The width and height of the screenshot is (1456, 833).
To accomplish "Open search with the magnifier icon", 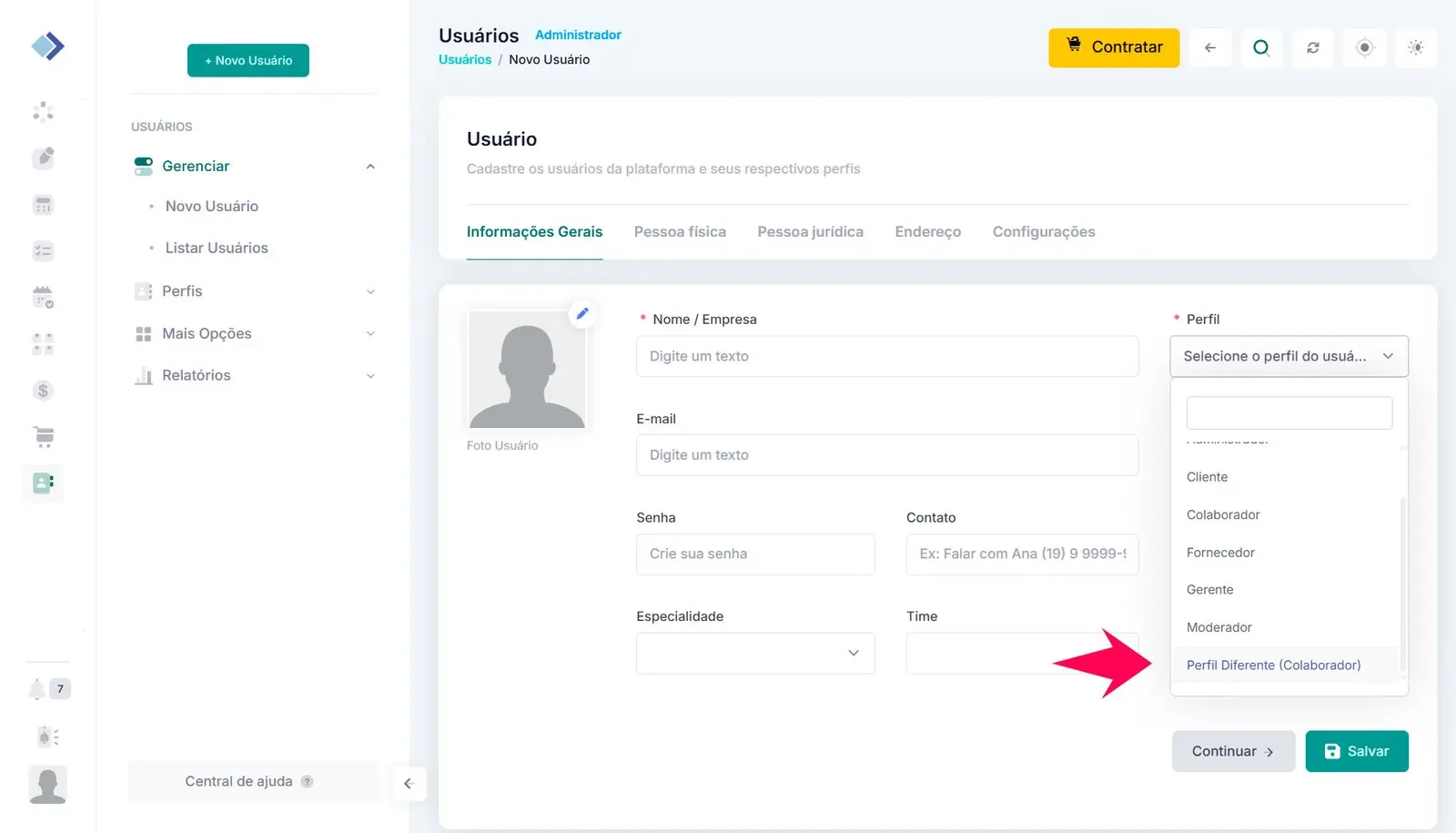I will (x=1260, y=48).
